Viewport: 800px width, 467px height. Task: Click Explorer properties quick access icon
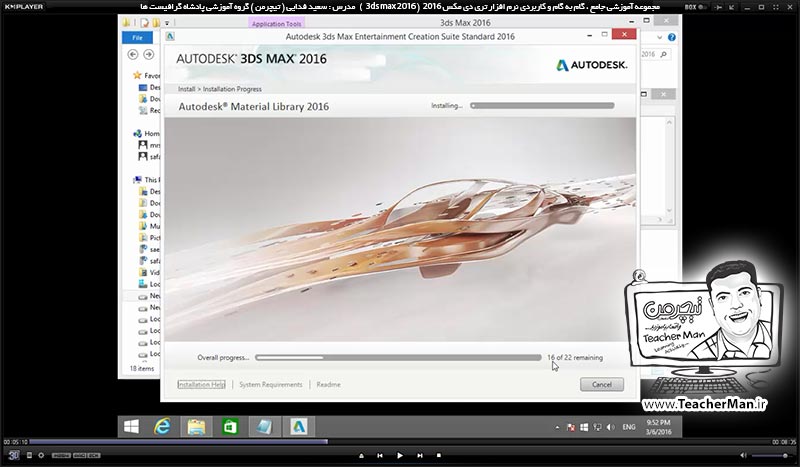pos(145,23)
